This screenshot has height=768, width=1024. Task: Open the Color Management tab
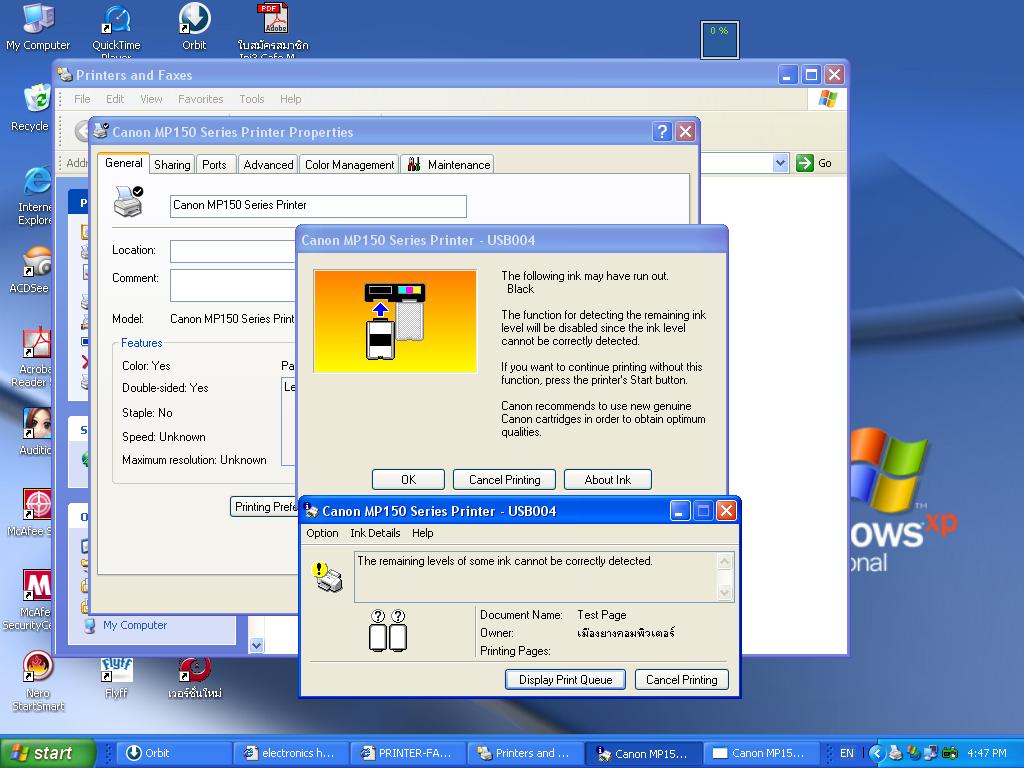(349, 165)
